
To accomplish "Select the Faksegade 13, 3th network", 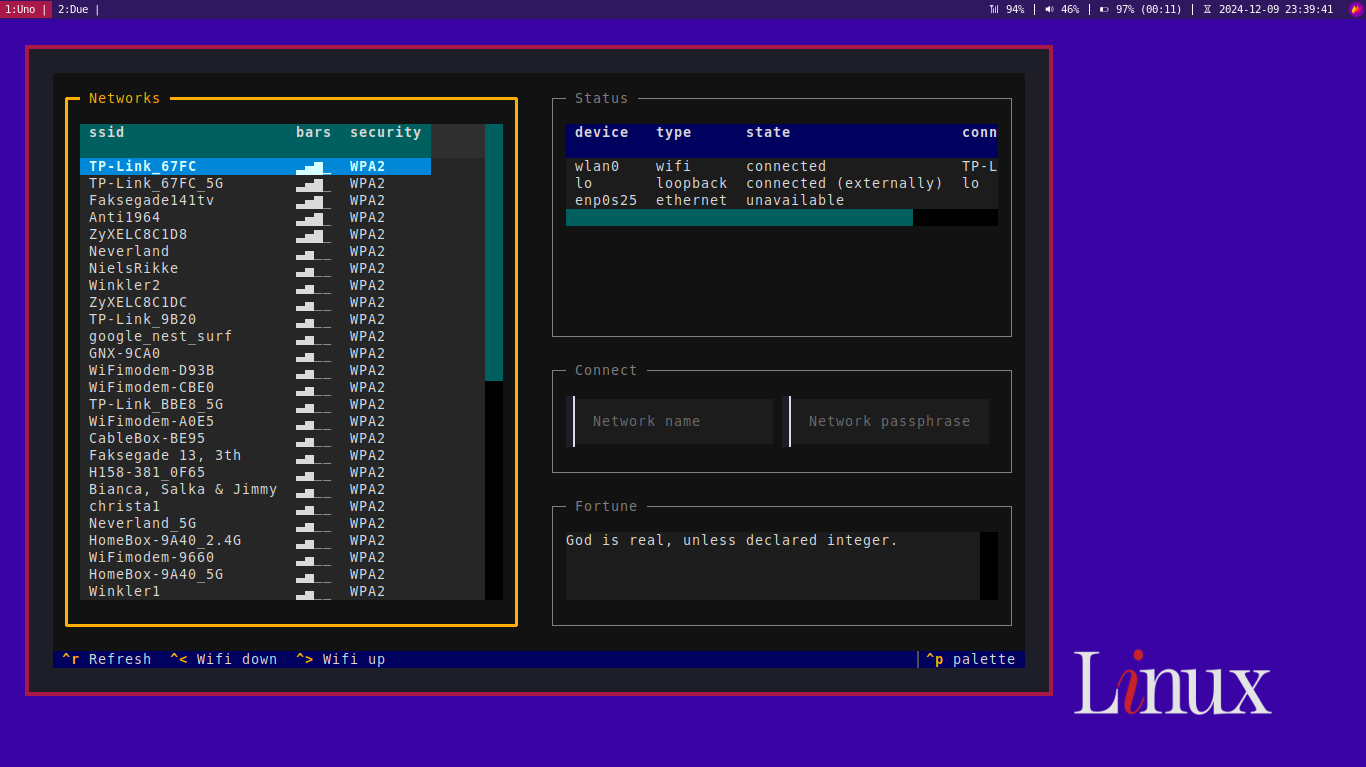I will coord(256,455).
